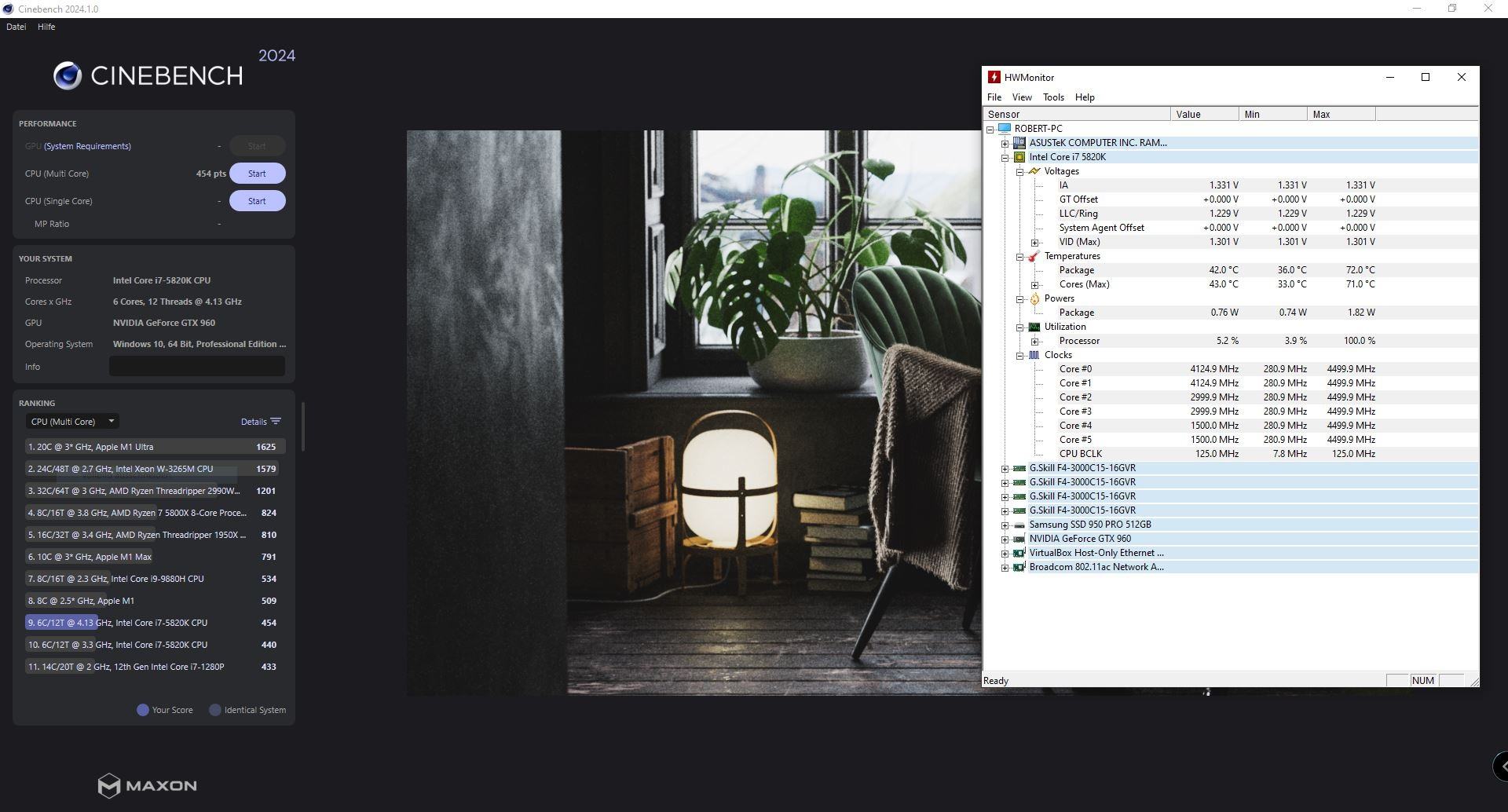Screen dimensions: 1508x812
Task: Select the ROBERT-PC computer icon
Action: [x=1005, y=129]
